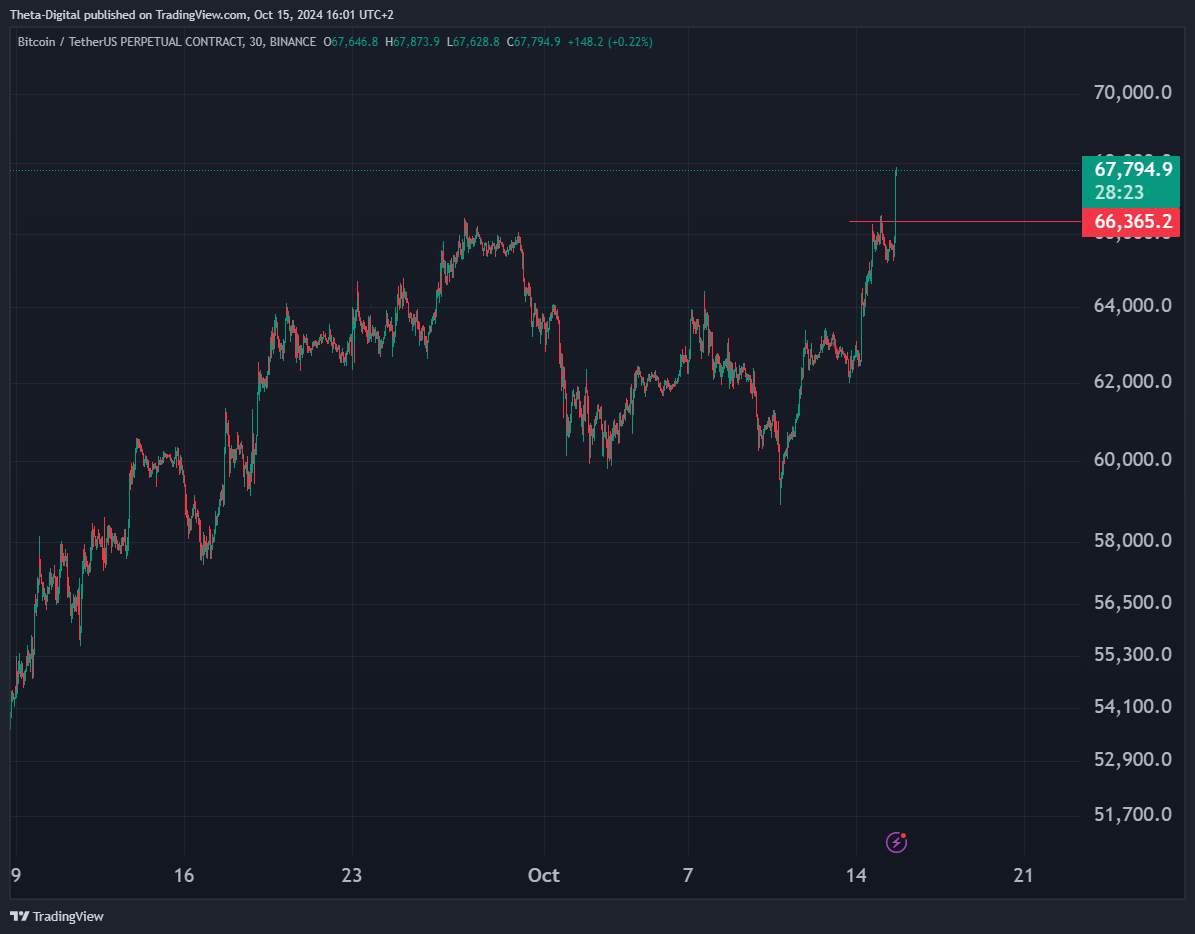Screen dimensions: 1195x934
Task: Click the 54,100.0 price axis label
Action: click(x=1133, y=706)
